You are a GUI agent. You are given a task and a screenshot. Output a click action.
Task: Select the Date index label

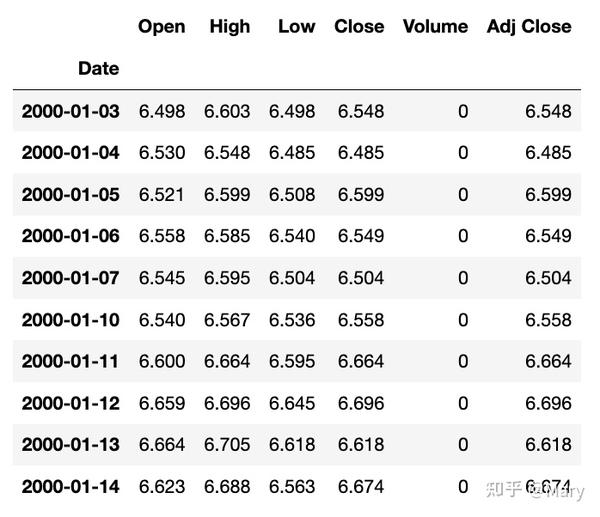point(98,68)
